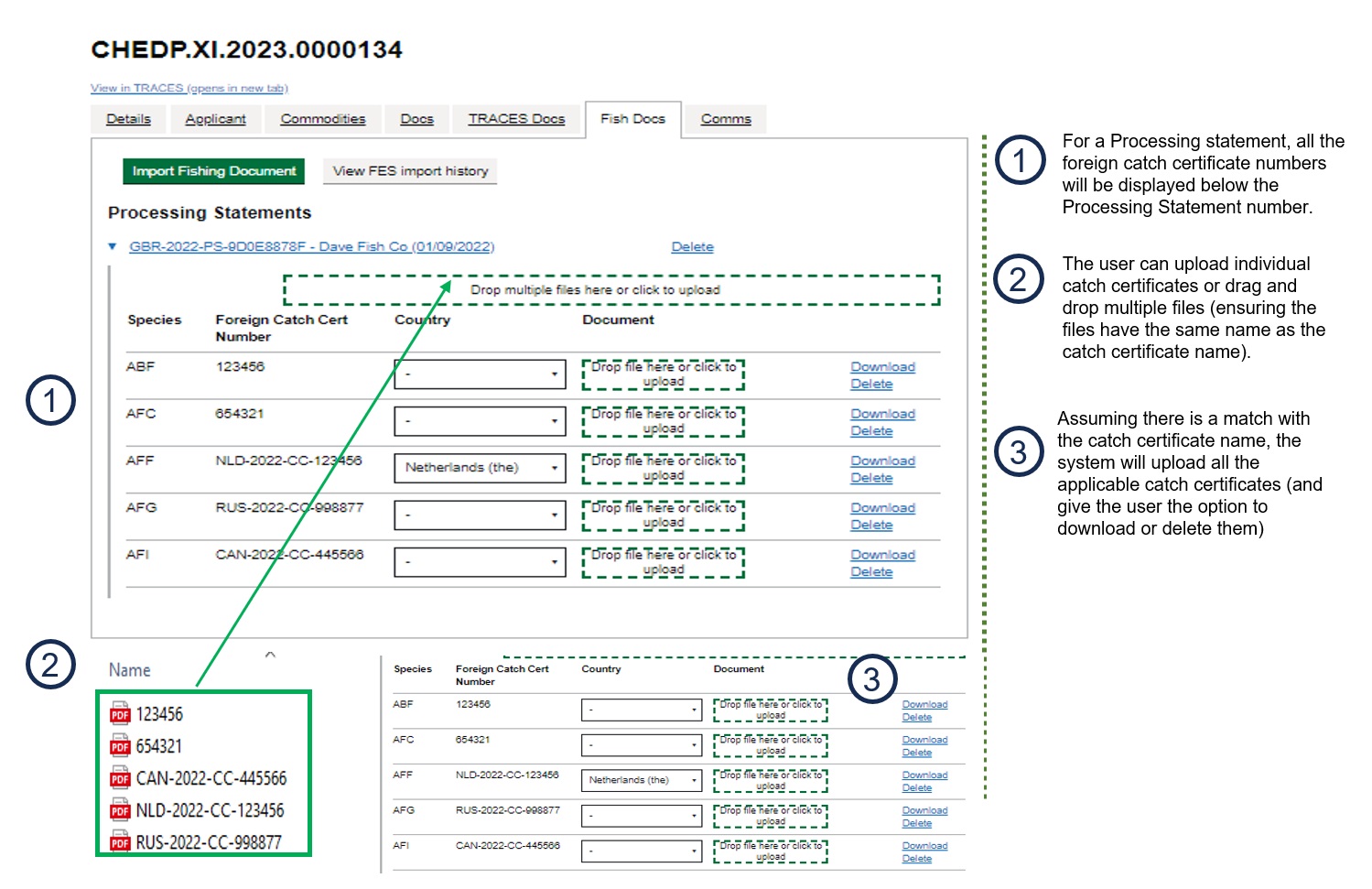Click the sort chevron above the Name column

(270, 655)
